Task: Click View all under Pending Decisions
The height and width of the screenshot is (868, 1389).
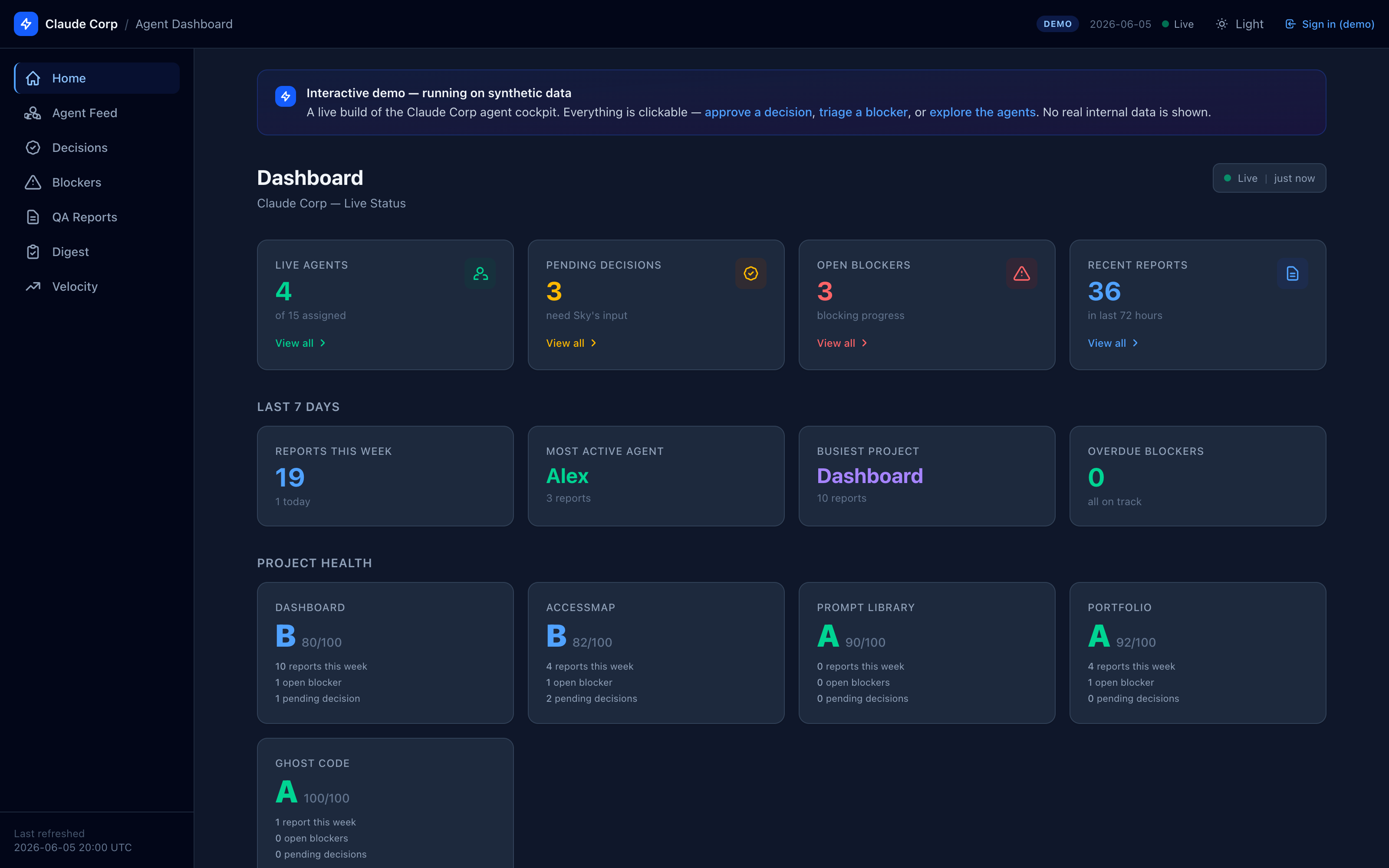Action: [571, 343]
